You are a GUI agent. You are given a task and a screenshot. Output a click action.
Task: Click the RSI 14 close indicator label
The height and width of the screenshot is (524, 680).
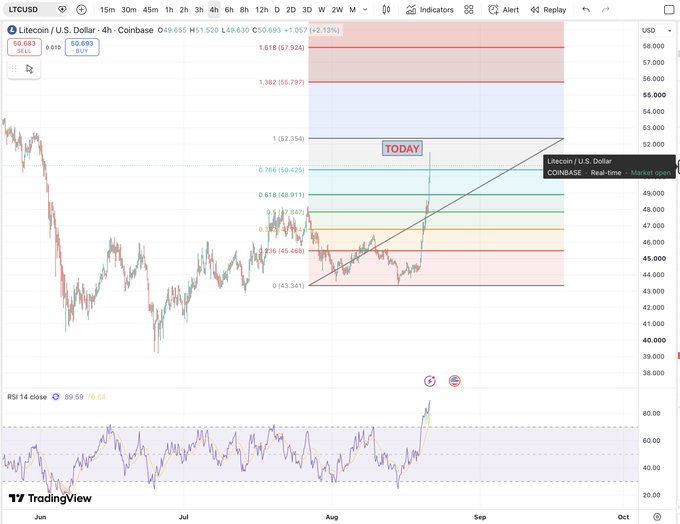27,397
